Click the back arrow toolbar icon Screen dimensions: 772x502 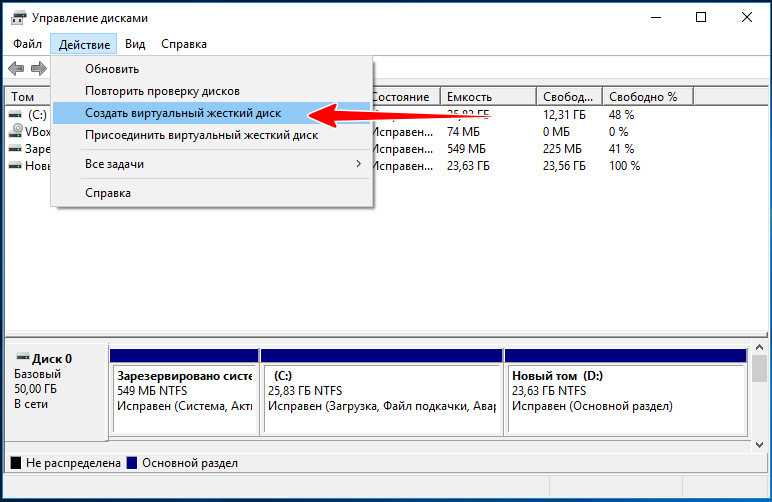16,68
